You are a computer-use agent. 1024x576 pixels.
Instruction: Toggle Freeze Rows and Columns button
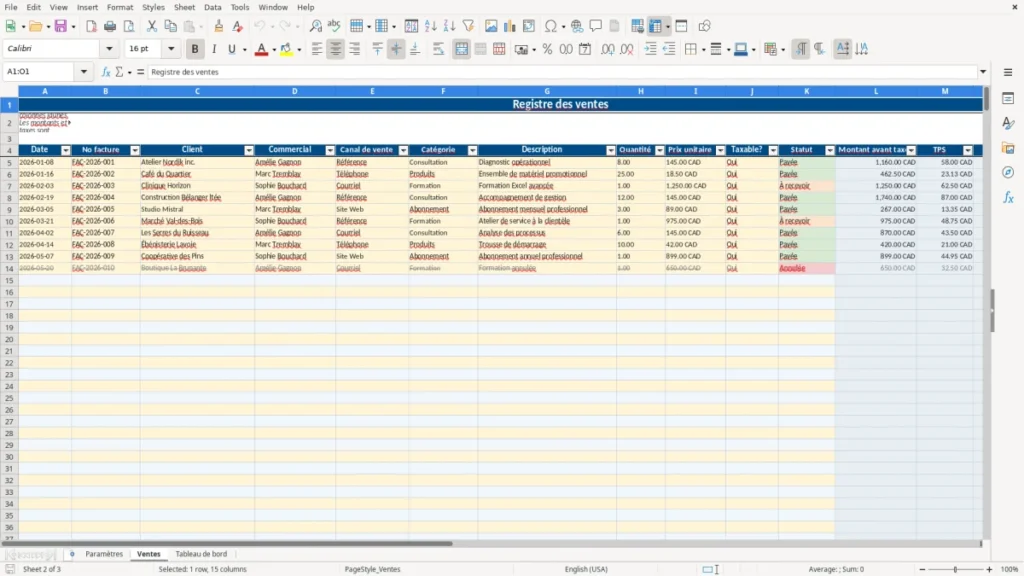point(656,26)
